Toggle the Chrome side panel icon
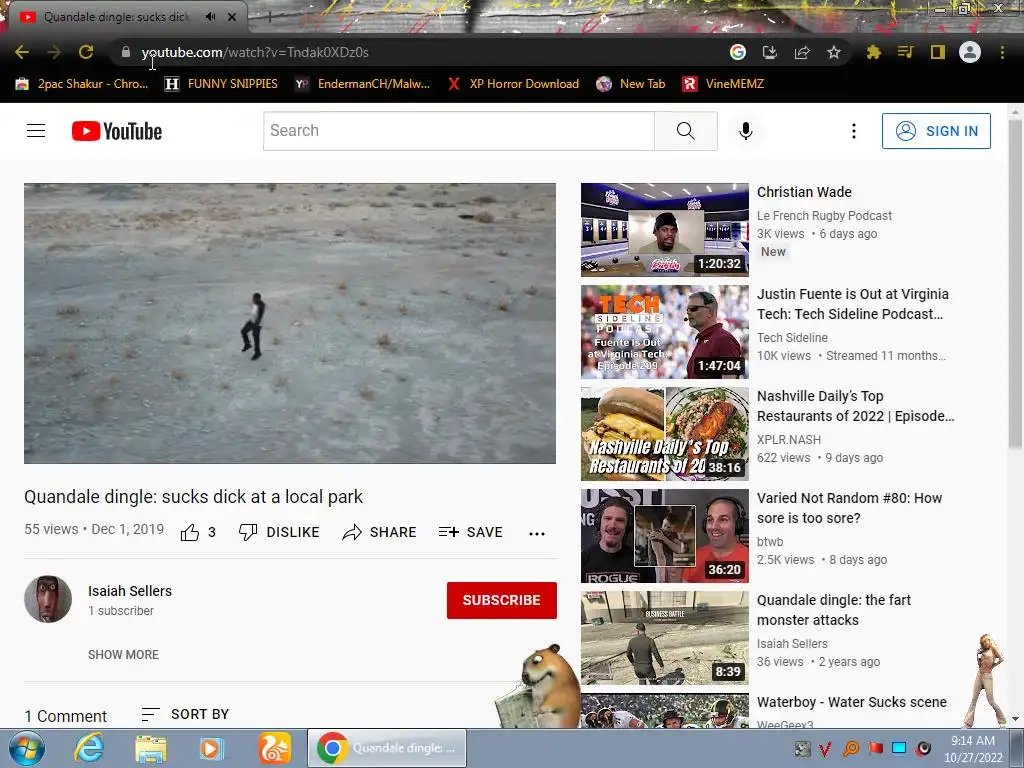This screenshot has height=768, width=1024. [938, 52]
